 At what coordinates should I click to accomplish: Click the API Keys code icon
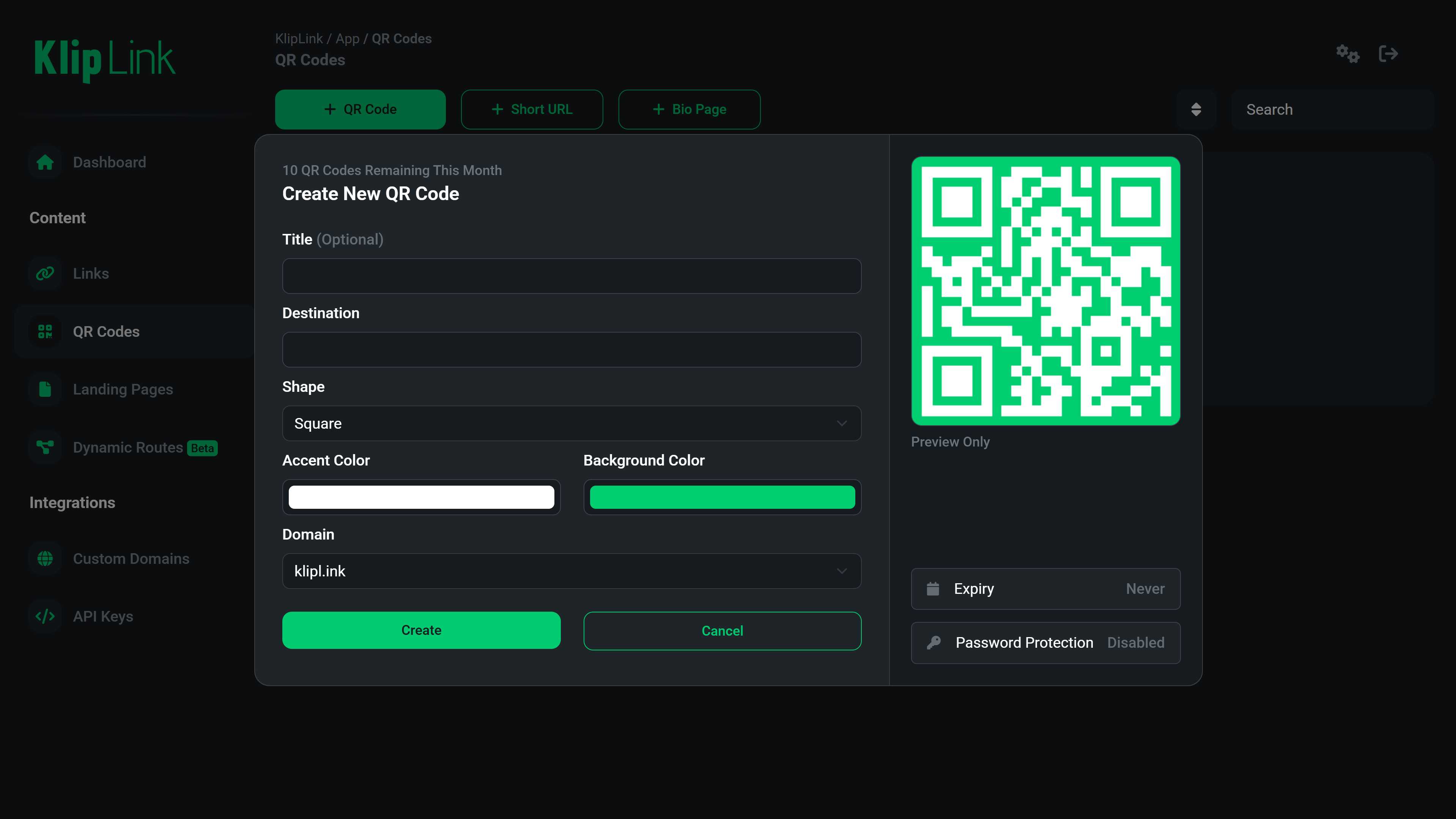click(45, 617)
